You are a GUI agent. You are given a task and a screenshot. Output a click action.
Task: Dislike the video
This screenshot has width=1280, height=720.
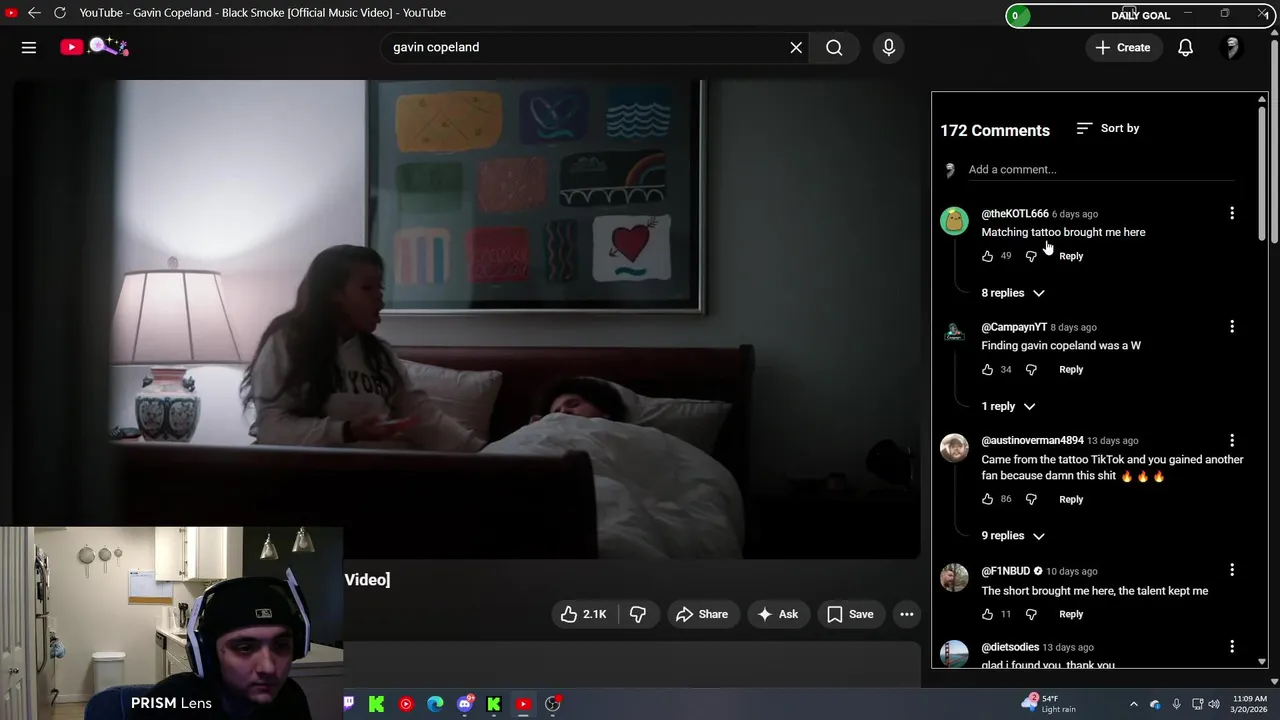[x=638, y=614]
